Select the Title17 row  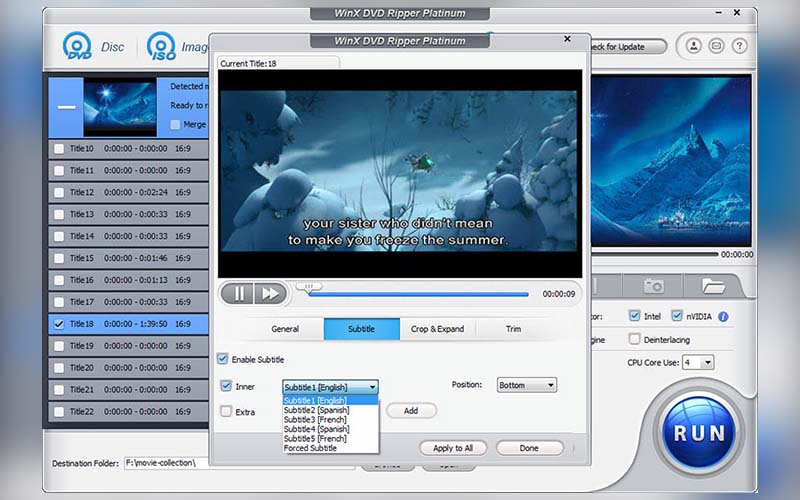click(129, 302)
